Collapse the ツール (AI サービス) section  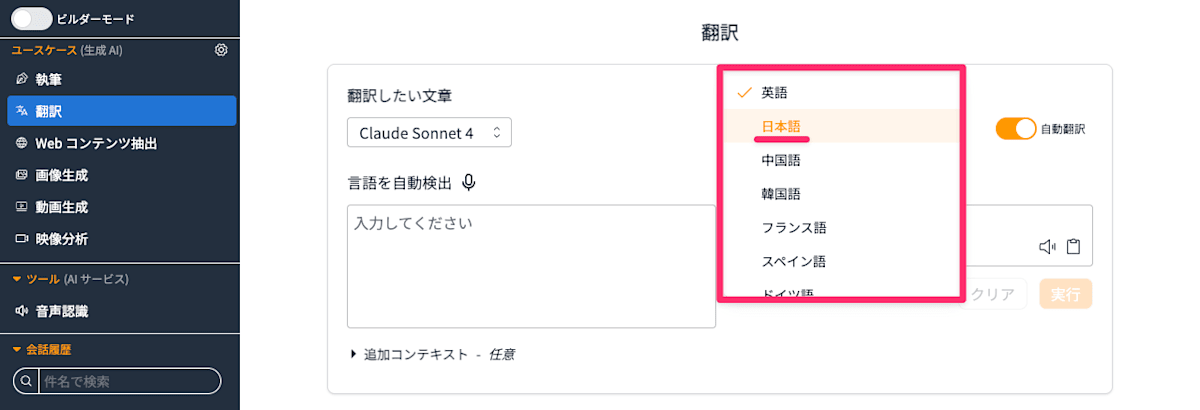70,278
